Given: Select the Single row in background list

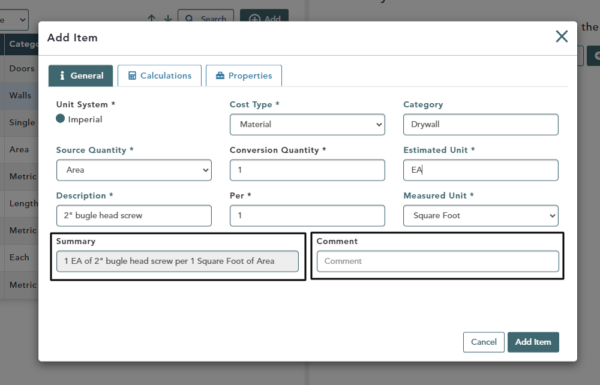Looking at the screenshot, I should [19, 123].
